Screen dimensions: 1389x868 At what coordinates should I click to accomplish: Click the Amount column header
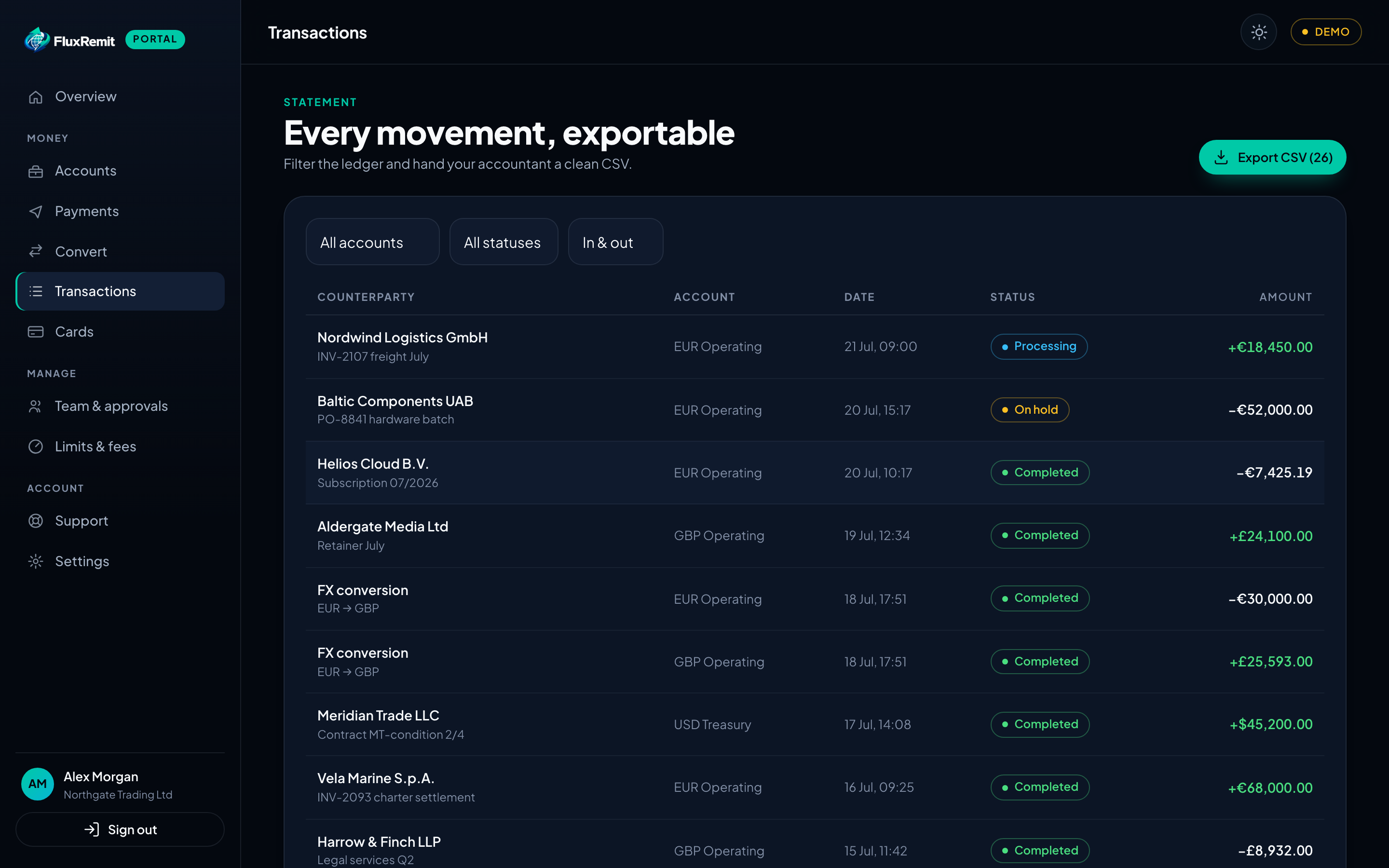1286,298
